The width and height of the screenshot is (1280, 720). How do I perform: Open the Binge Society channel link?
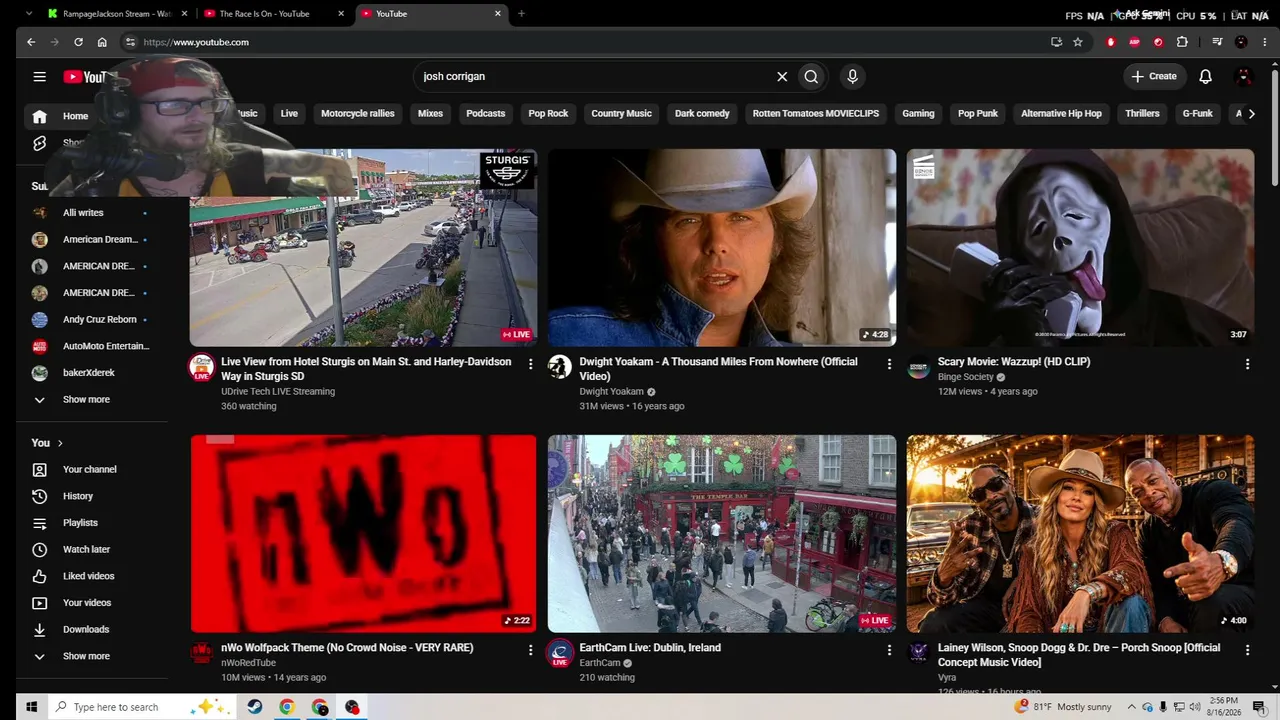965,377
